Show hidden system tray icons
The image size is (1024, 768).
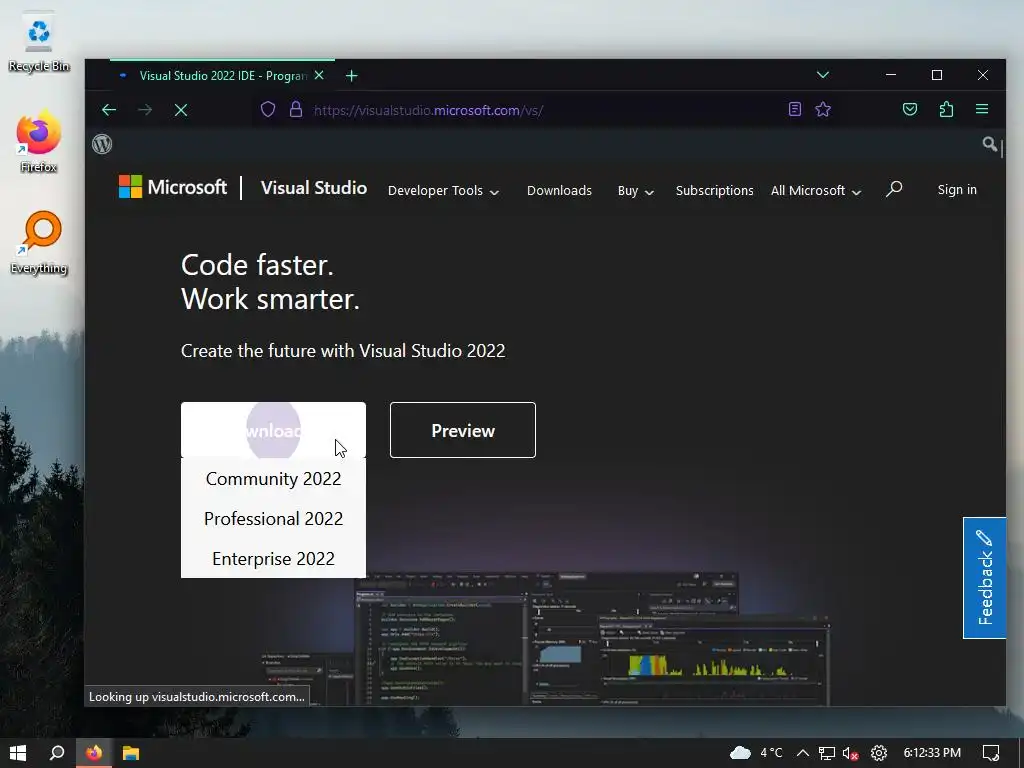click(803, 753)
